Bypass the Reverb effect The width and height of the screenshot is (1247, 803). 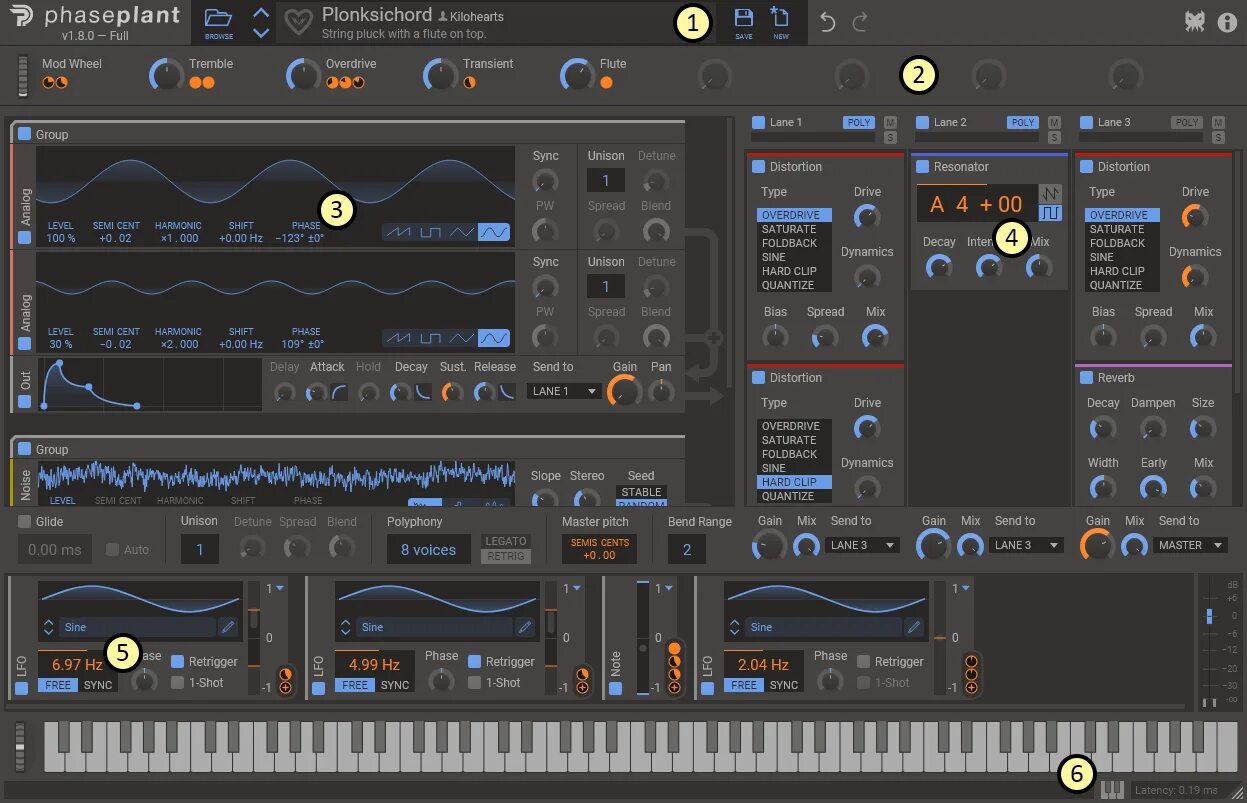pos(1086,378)
